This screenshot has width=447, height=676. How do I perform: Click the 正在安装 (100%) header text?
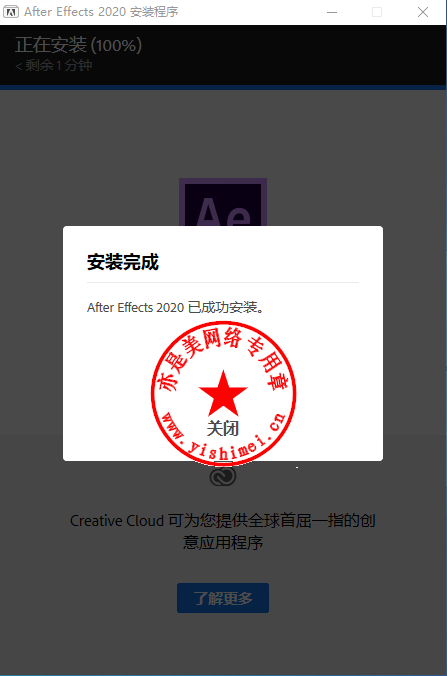point(78,45)
